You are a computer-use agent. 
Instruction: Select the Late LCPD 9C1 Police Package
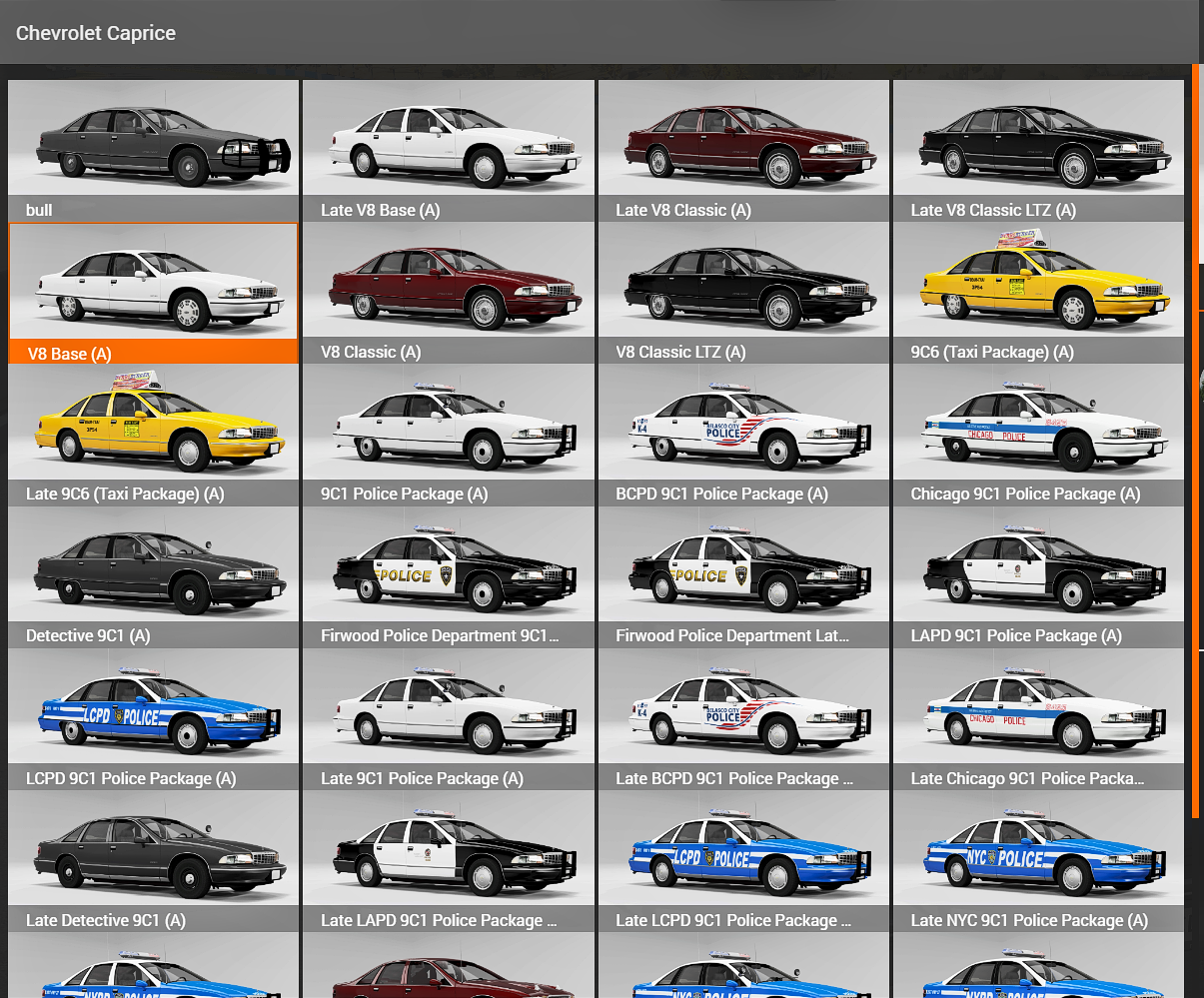pos(743,862)
